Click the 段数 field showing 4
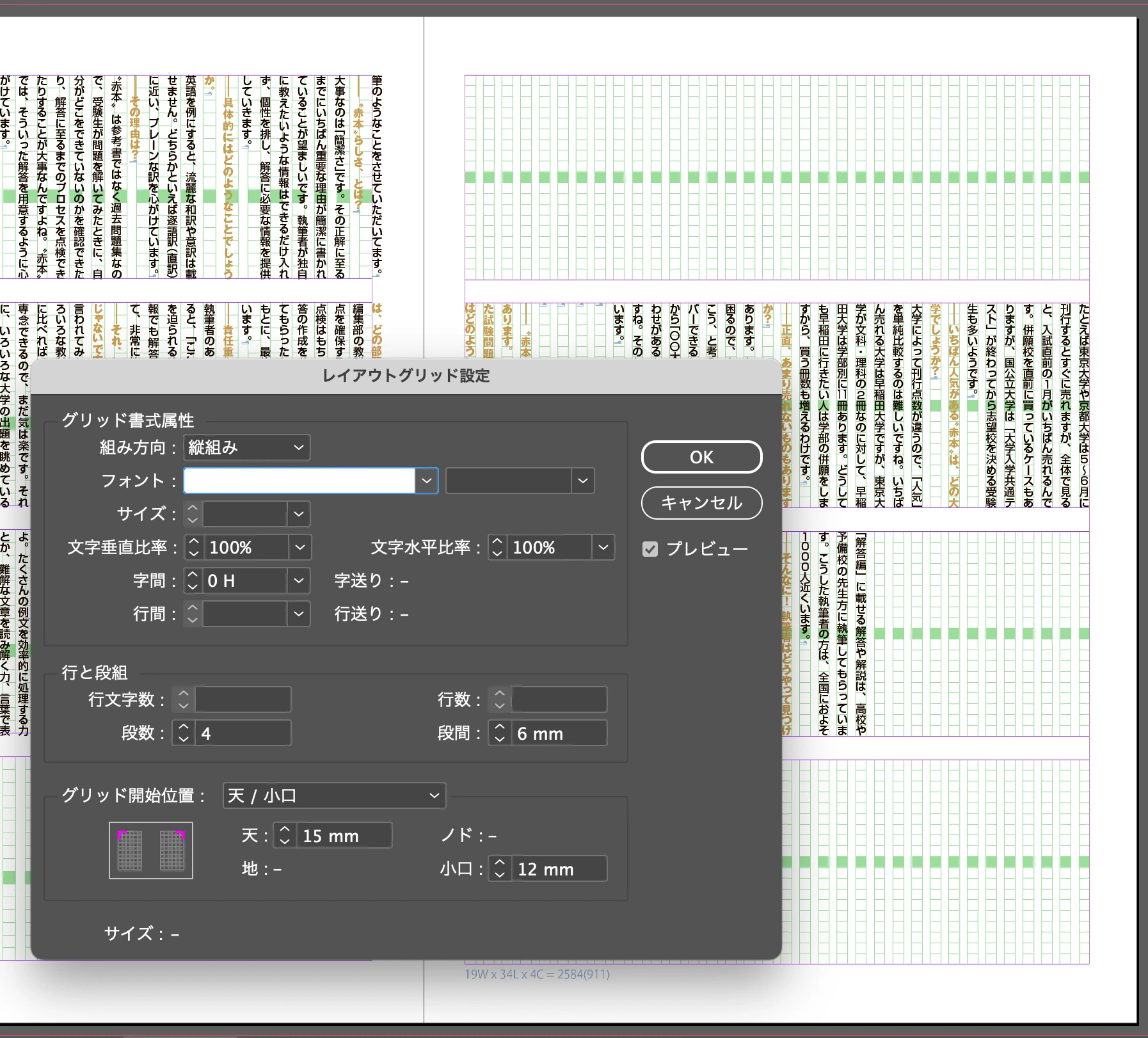This screenshot has width=1148, height=1038. [x=243, y=733]
